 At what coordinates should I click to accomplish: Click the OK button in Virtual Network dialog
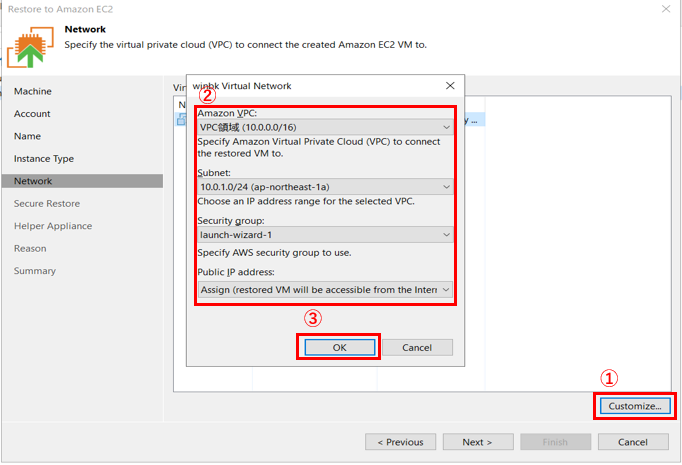339,347
